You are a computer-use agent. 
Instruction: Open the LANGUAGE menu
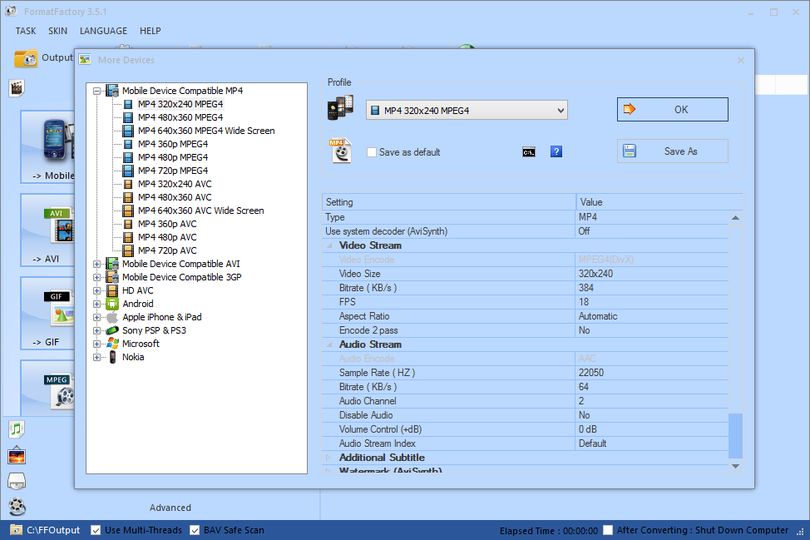[x=103, y=31]
